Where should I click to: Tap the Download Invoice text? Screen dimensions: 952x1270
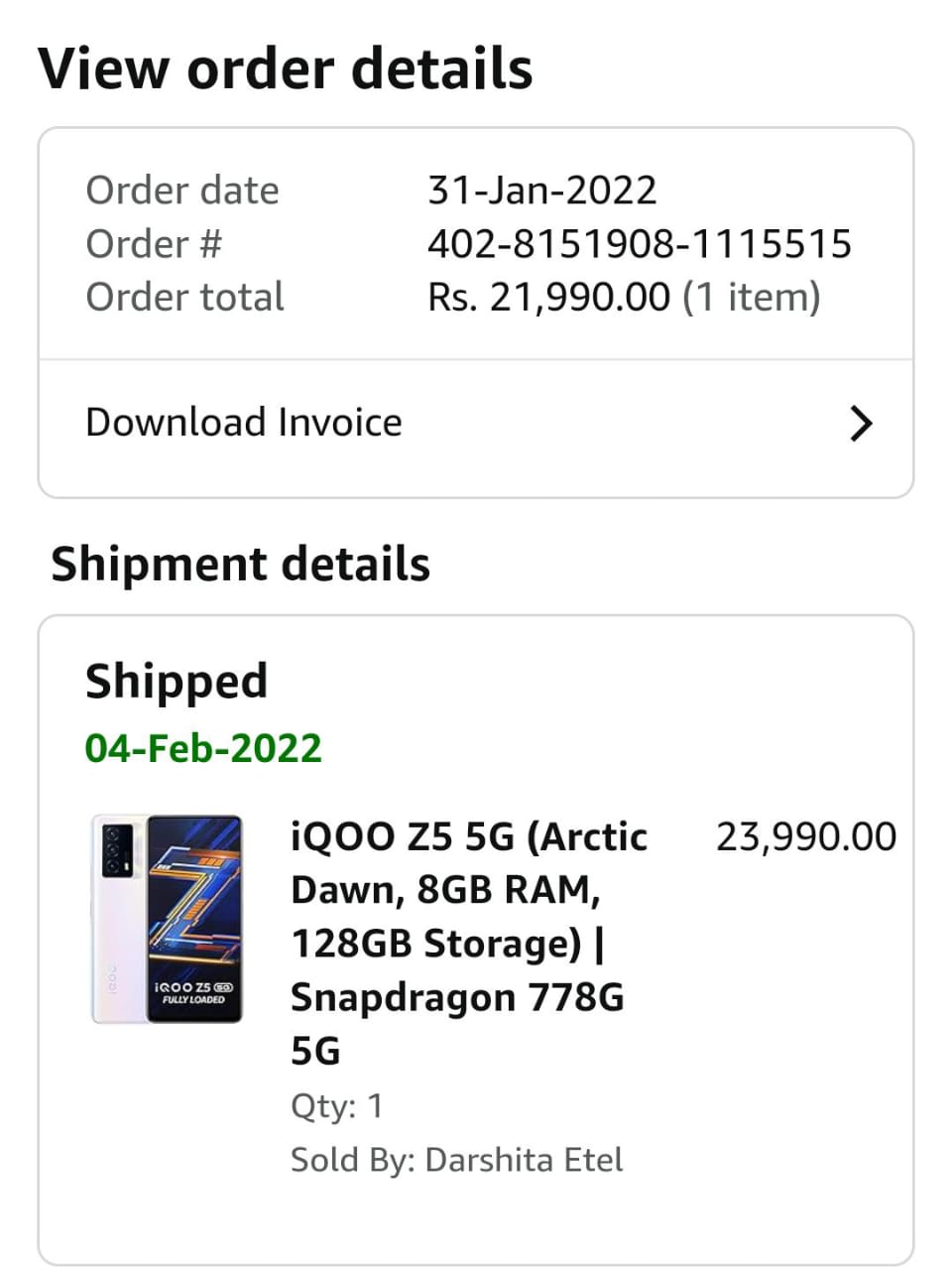(x=244, y=423)
